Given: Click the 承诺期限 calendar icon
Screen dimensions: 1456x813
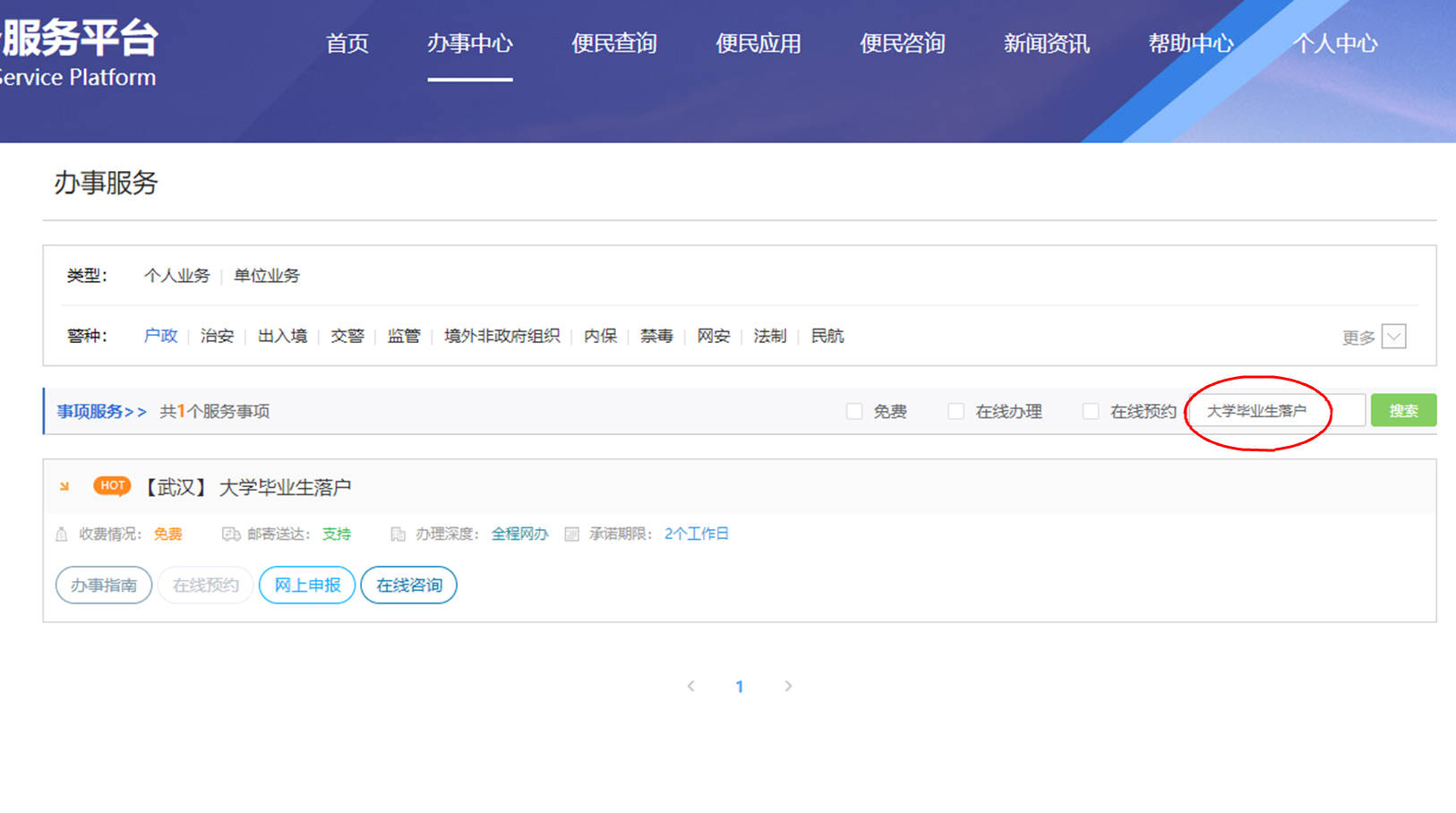Looking at the screenshot, I should pyautogui.click(x=571, y=535).
